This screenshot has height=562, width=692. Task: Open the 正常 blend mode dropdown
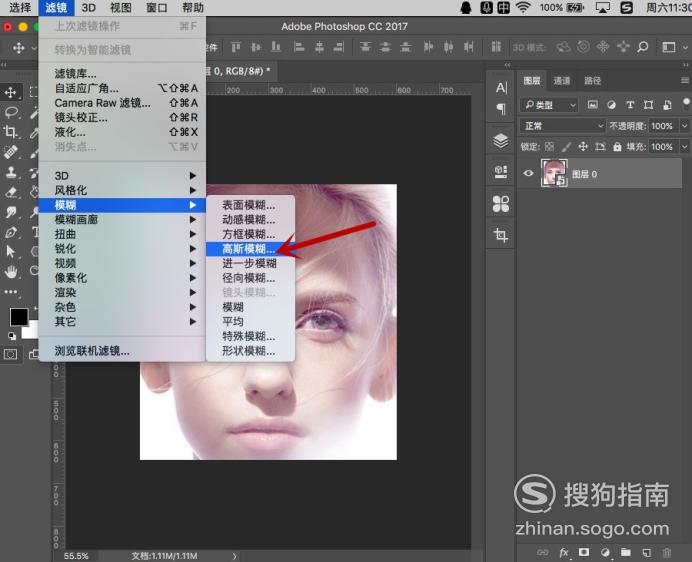(x=562, y=126)
